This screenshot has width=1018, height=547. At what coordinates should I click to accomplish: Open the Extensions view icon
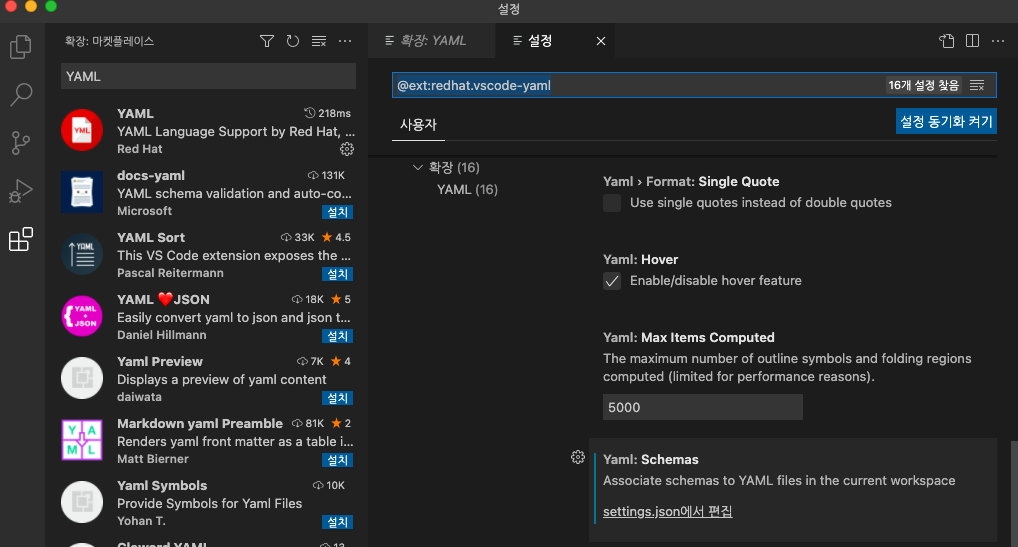21,239
